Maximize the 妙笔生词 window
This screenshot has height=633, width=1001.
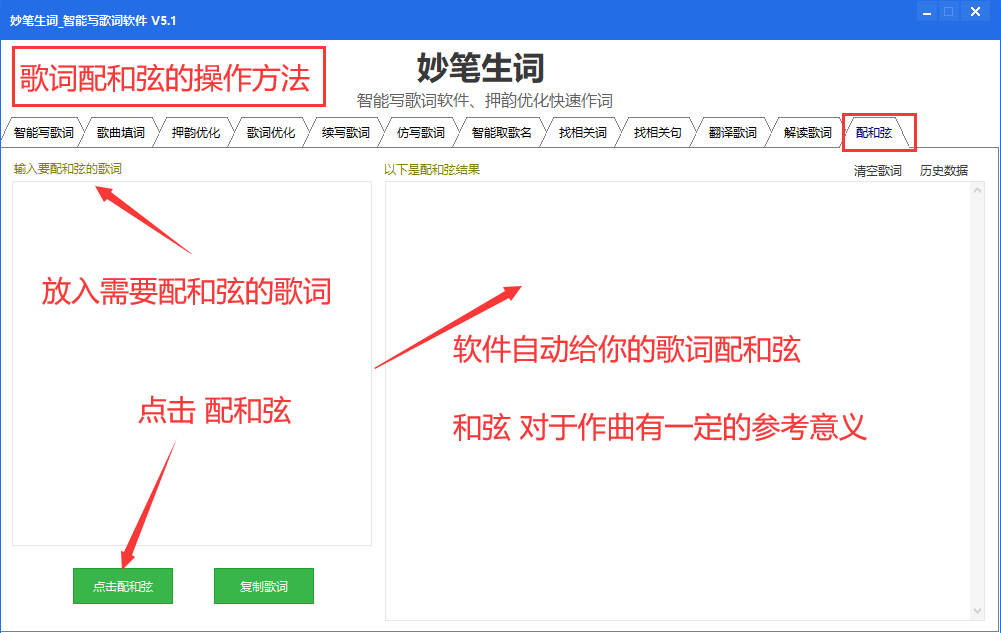[949, 11]
